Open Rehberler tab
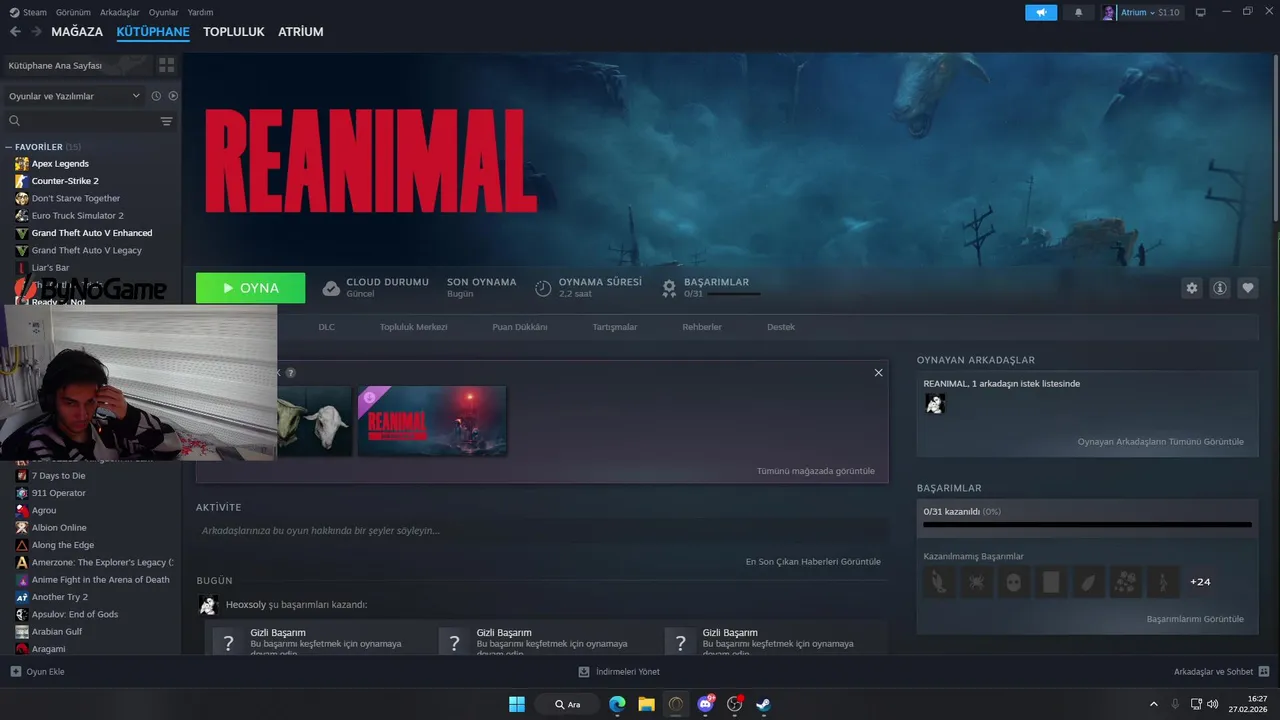 point(702,327)
